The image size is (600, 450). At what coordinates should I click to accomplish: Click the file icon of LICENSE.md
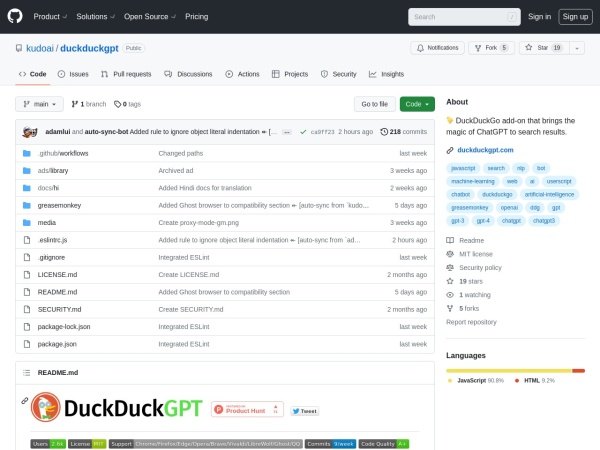point(27,275)
